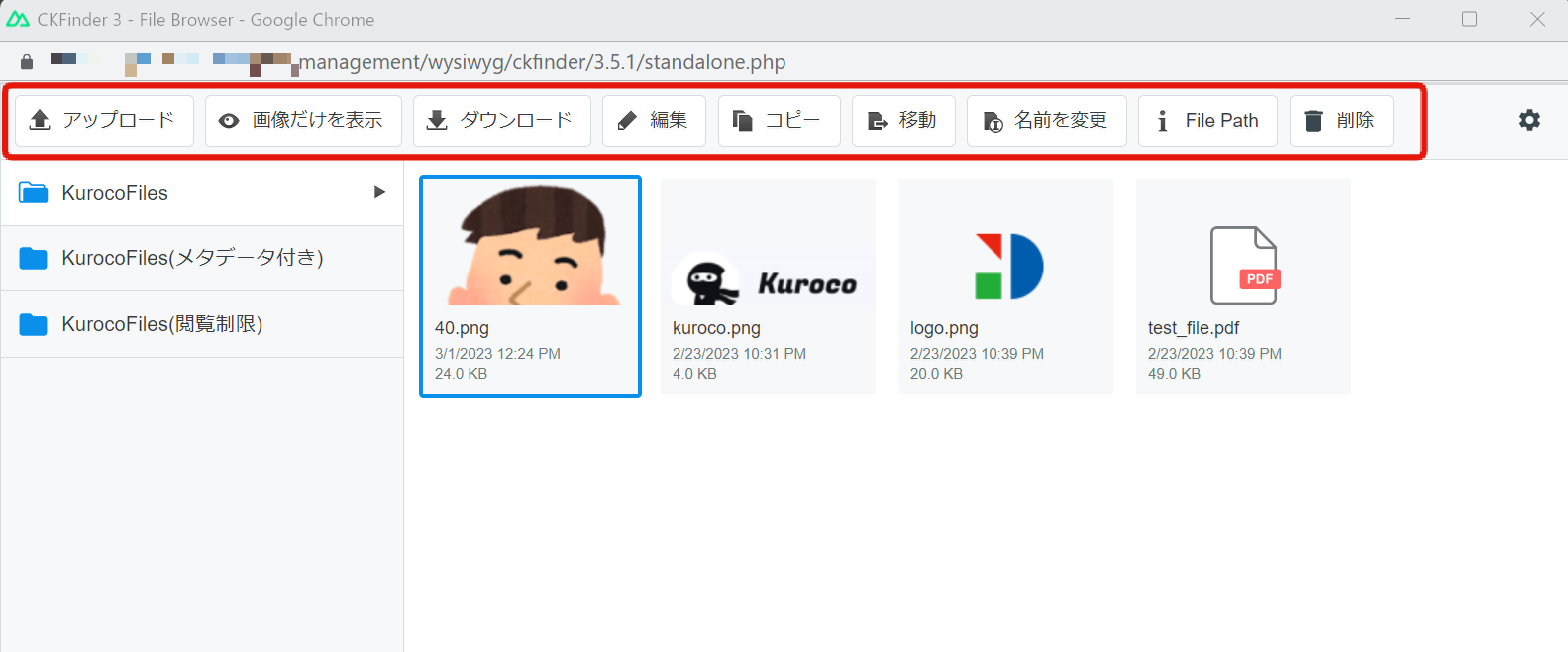Image resolution: width=1568 pixels, height=652 pixels.
Task: Select the KurocoFiles folder label
Action: point(115,193)
